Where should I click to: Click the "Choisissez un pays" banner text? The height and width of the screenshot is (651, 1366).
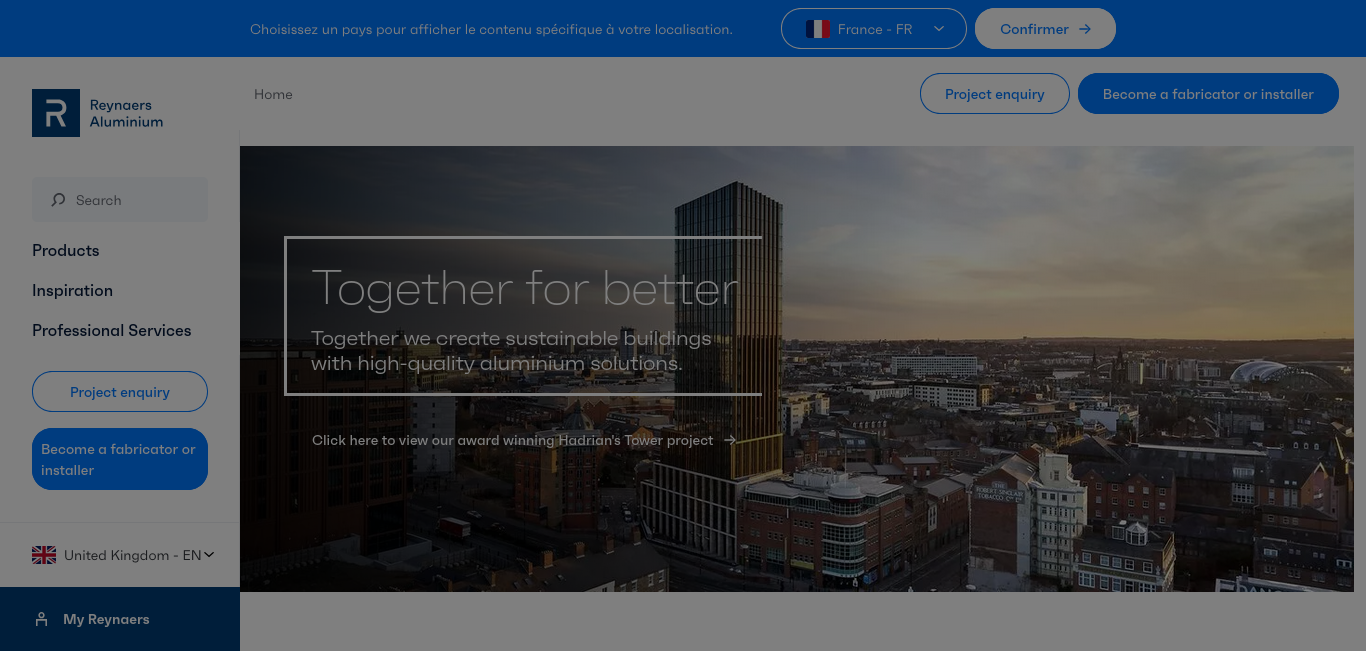coord(491,29)
